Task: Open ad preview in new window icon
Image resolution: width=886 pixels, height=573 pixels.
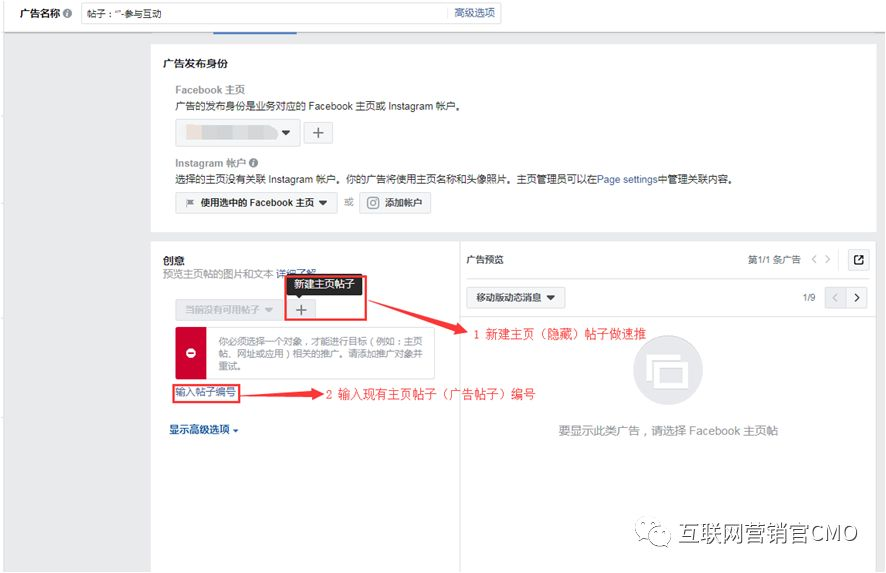Action: (858, 260)
